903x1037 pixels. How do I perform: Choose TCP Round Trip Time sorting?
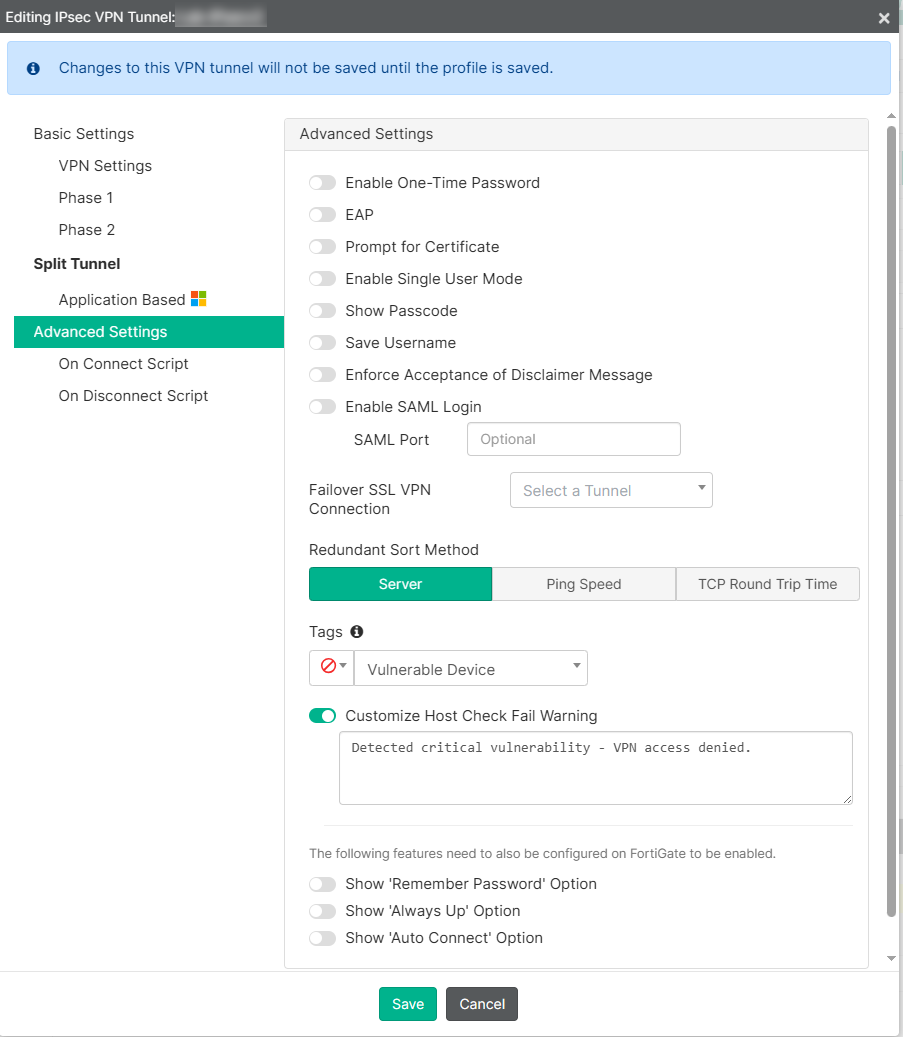point(767,584)
